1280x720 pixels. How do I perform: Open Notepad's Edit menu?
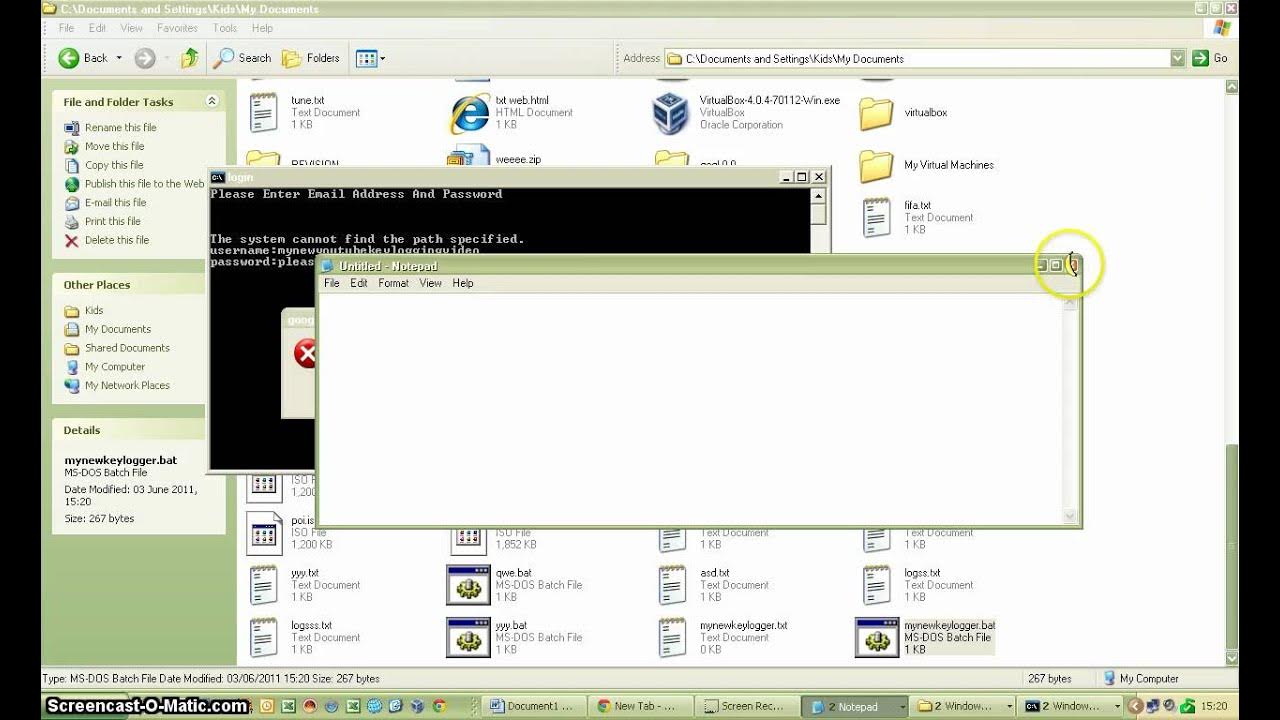(359, 283)
